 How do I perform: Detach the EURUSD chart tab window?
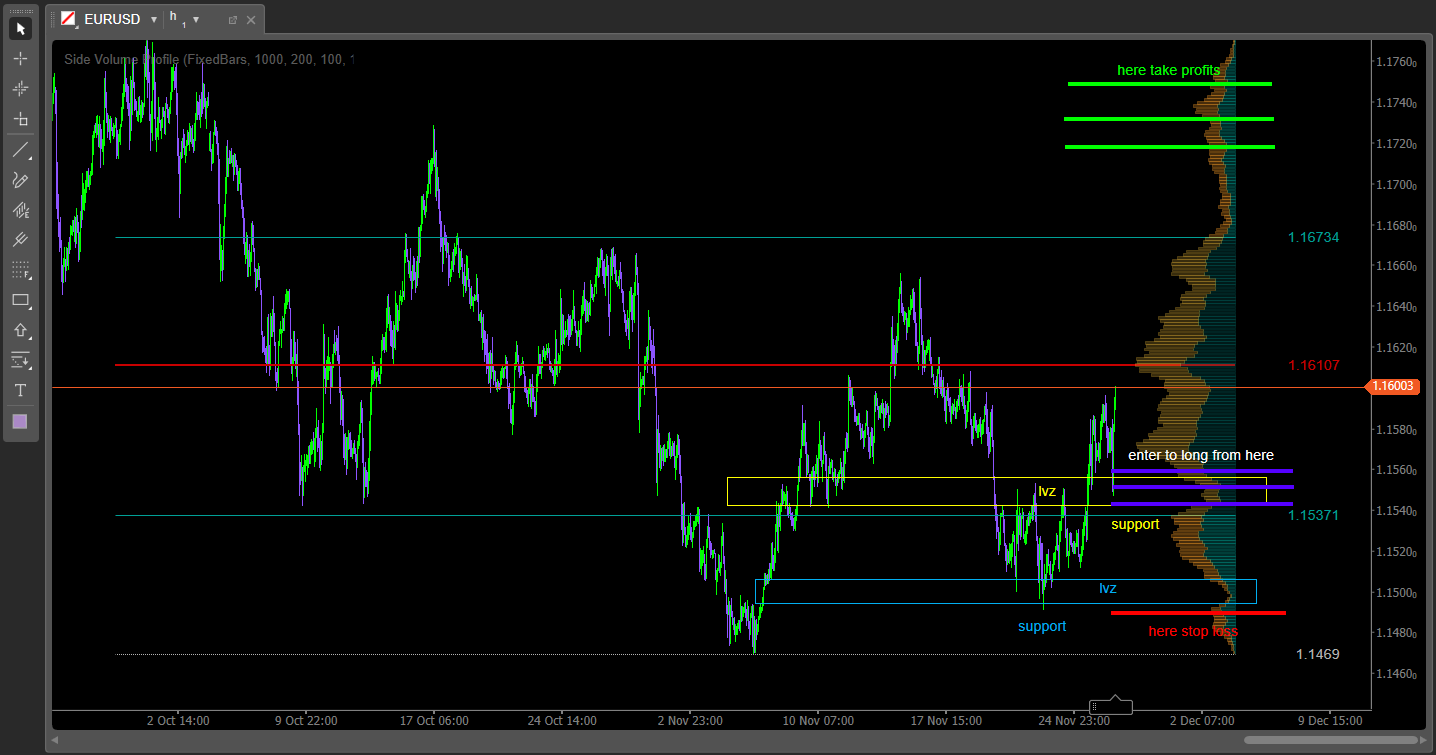233,19
